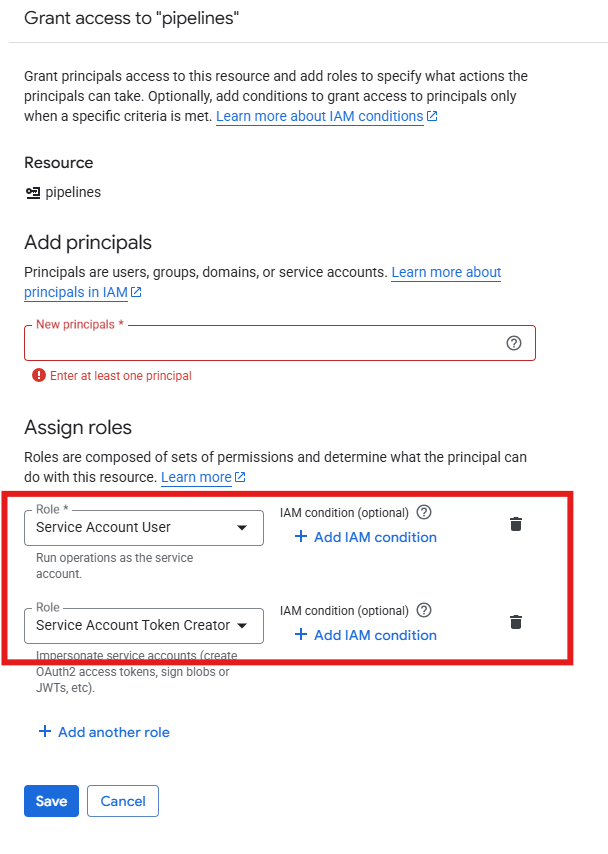Open Learn more link under Assign roles
The height and width of the screenshot is (854, 608).
pyautogui.click(x=196, y=477)
